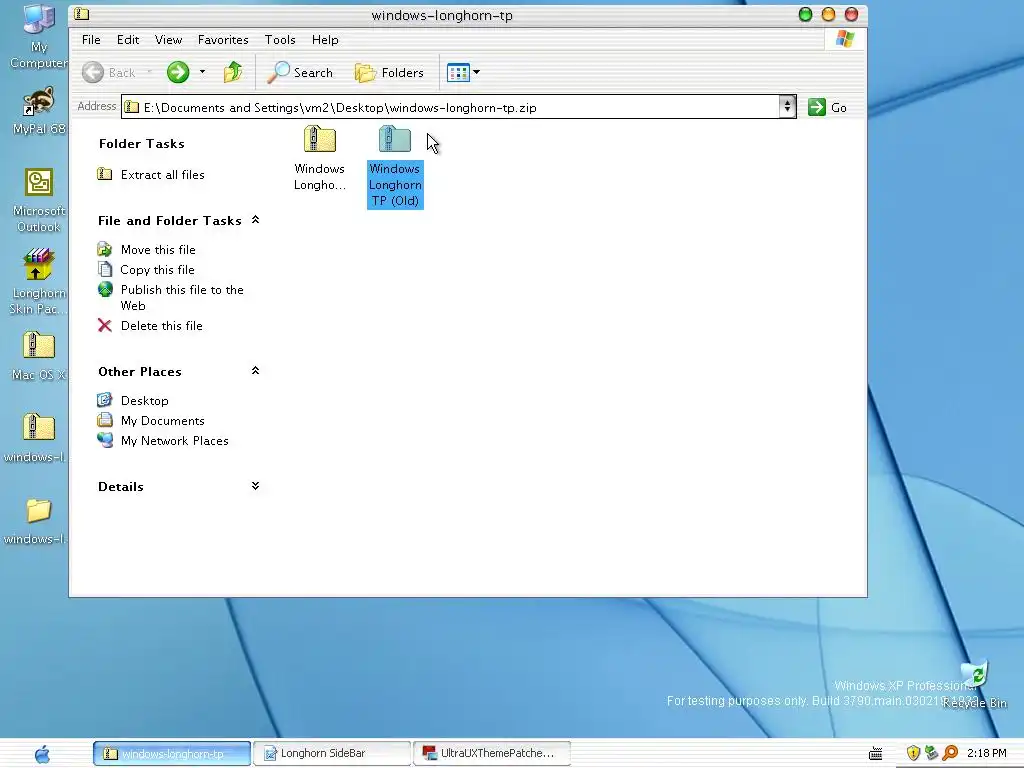
Task: Switch to Longhorn SideBar taskbar button
Action: point(332,754)
